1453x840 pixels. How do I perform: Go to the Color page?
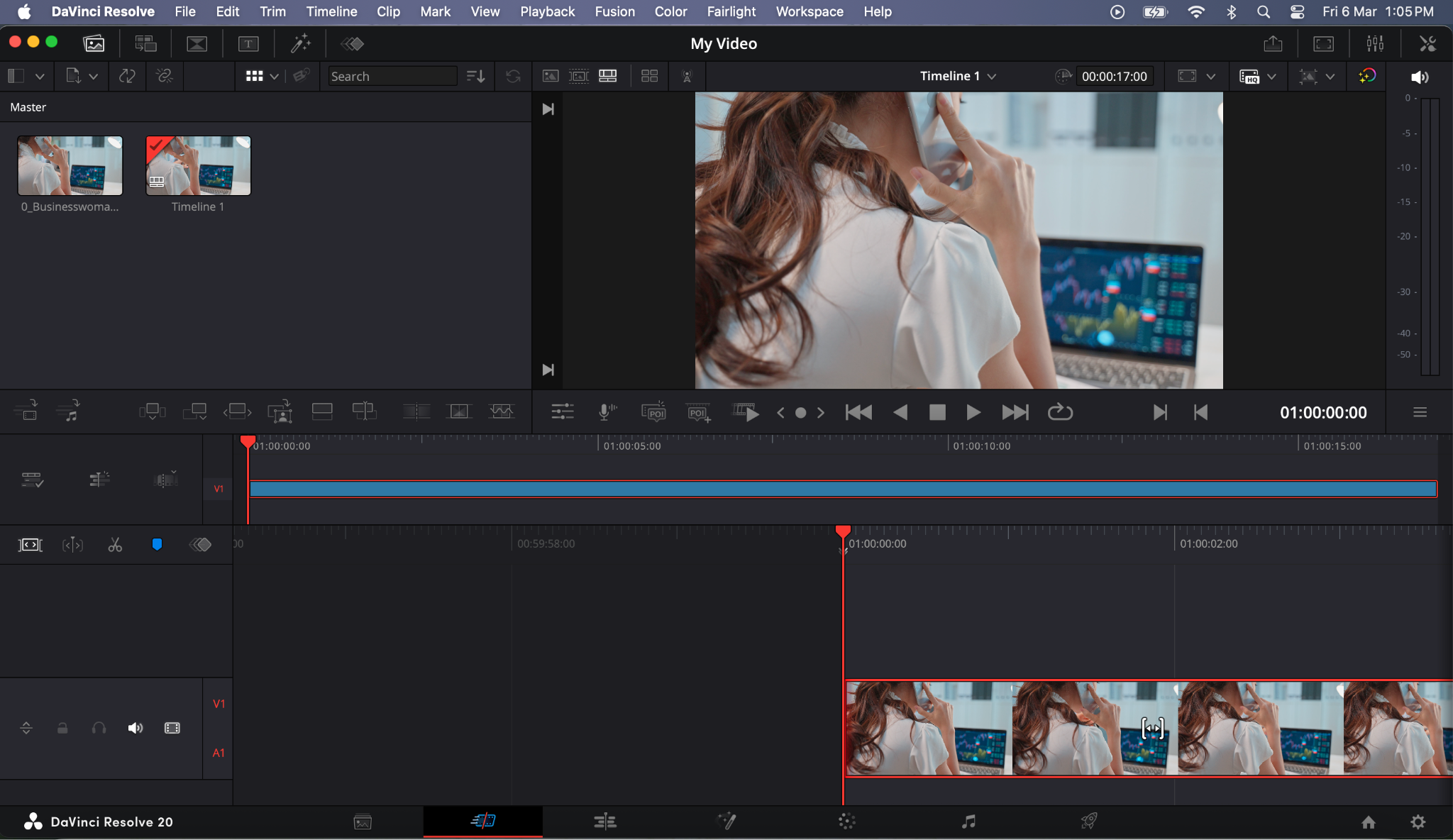click(846, 822)
